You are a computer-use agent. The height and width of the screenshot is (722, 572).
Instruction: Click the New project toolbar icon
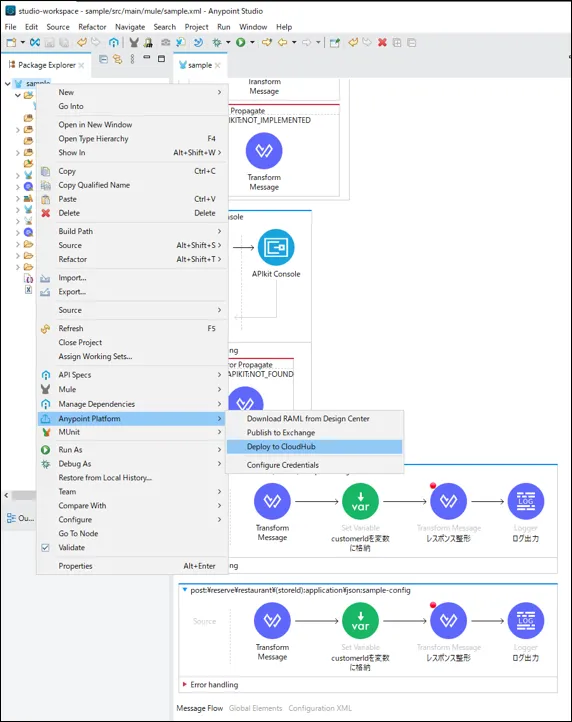11,42
